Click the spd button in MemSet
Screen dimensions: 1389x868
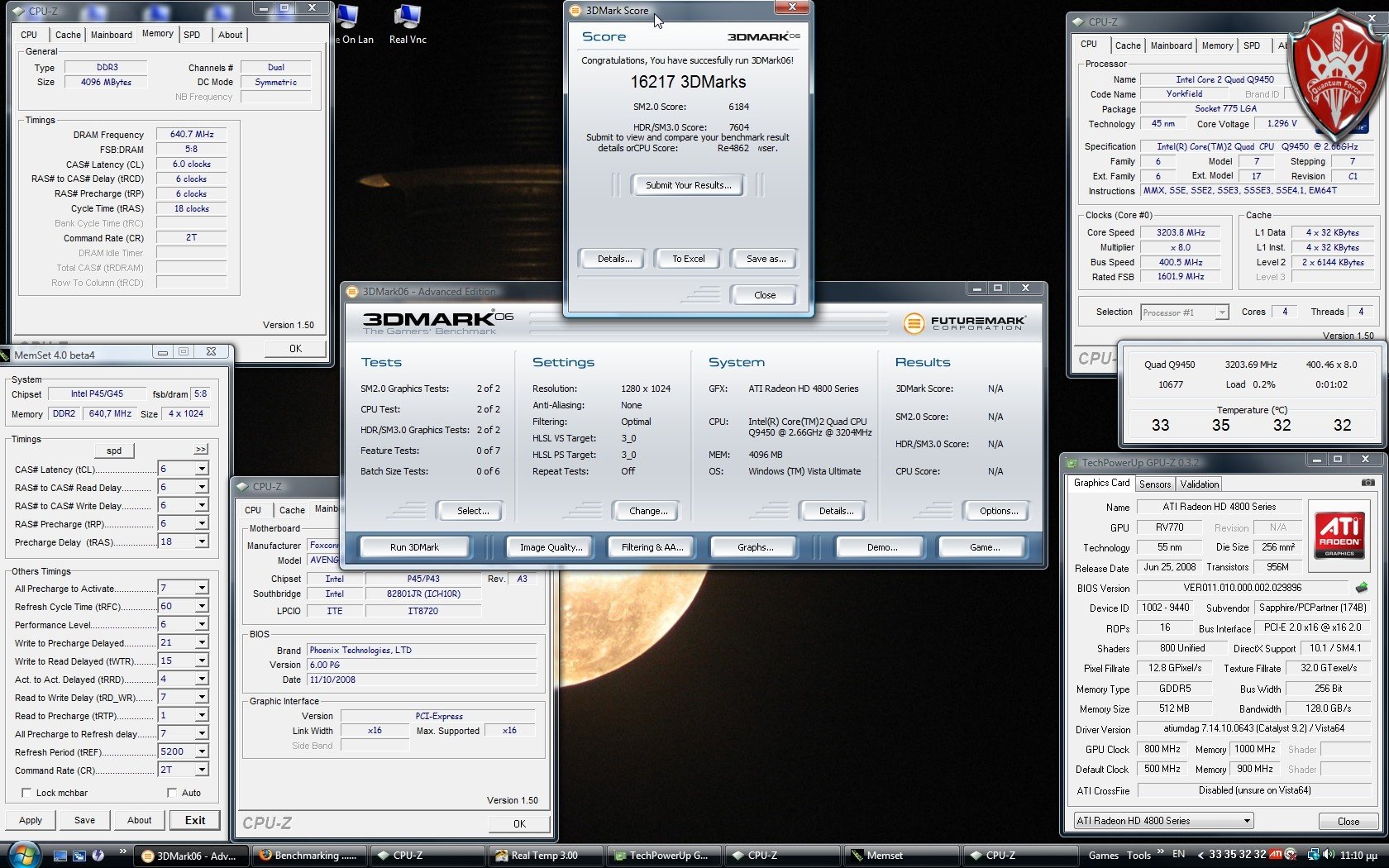coord(114,451)
